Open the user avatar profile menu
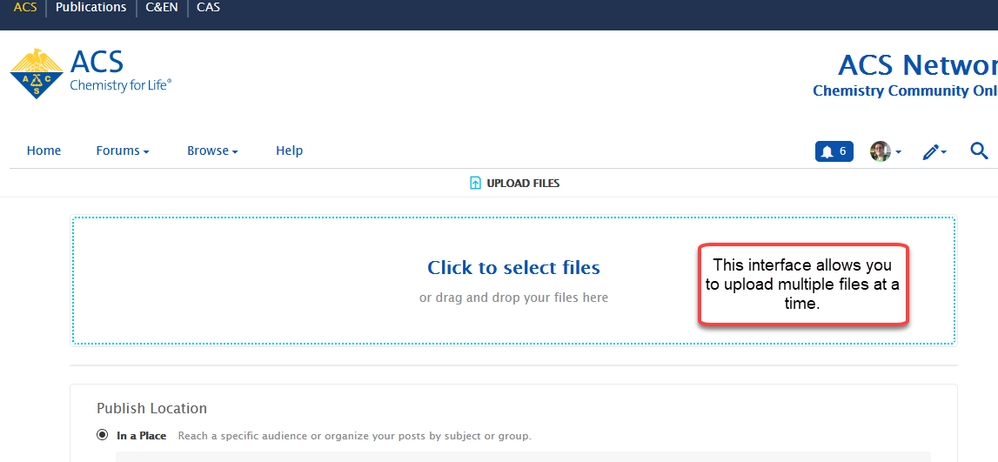998x462 pixels. [x=885, y=151]
